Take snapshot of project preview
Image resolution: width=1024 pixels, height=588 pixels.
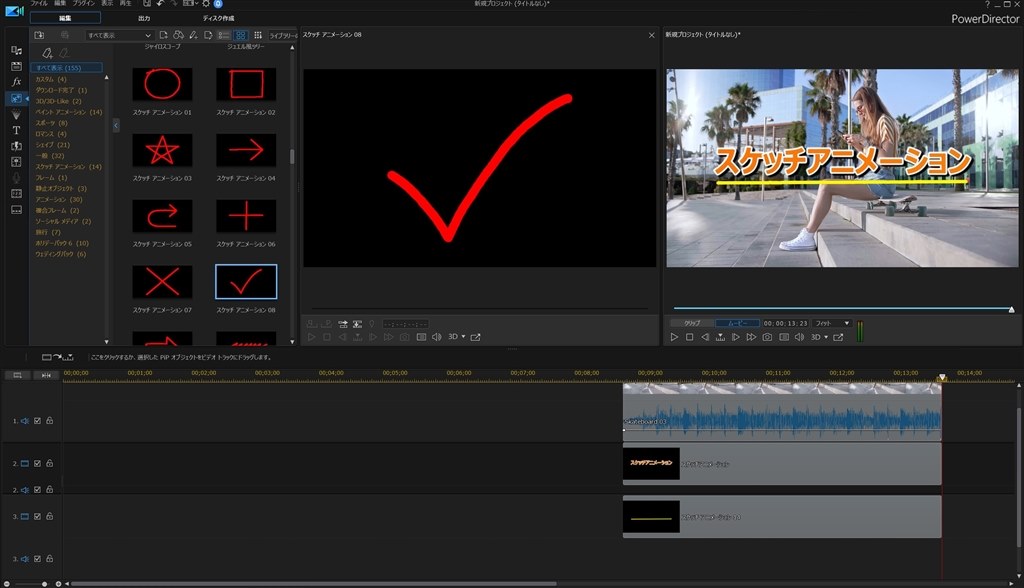tap(767, 337)
